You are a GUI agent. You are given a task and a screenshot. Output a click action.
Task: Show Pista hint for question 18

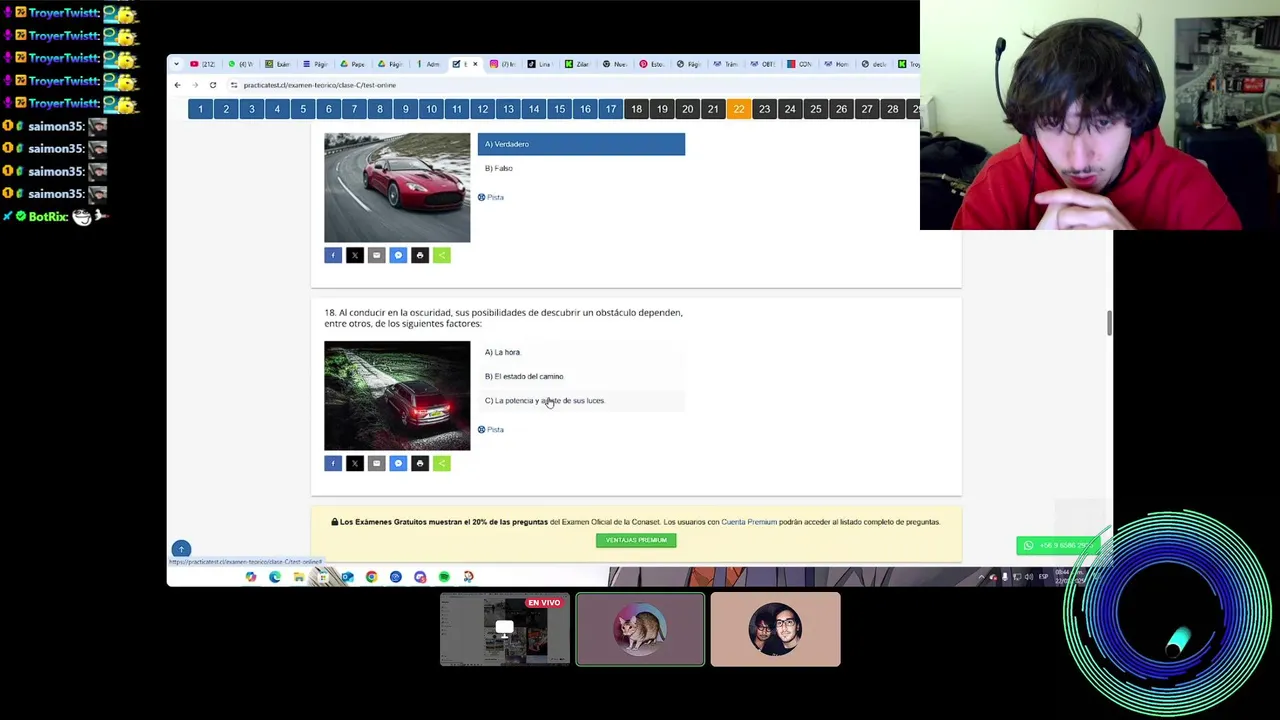[x=491, y=429]
